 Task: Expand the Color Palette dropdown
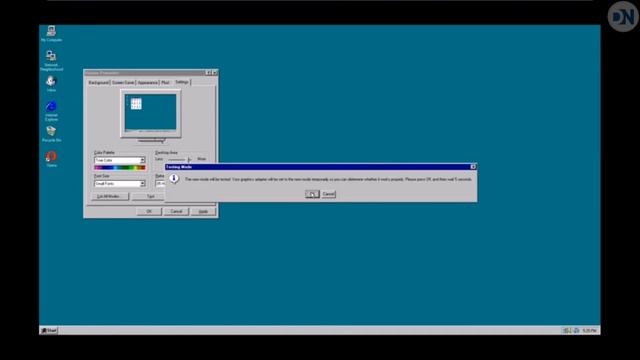click(142, 160)
